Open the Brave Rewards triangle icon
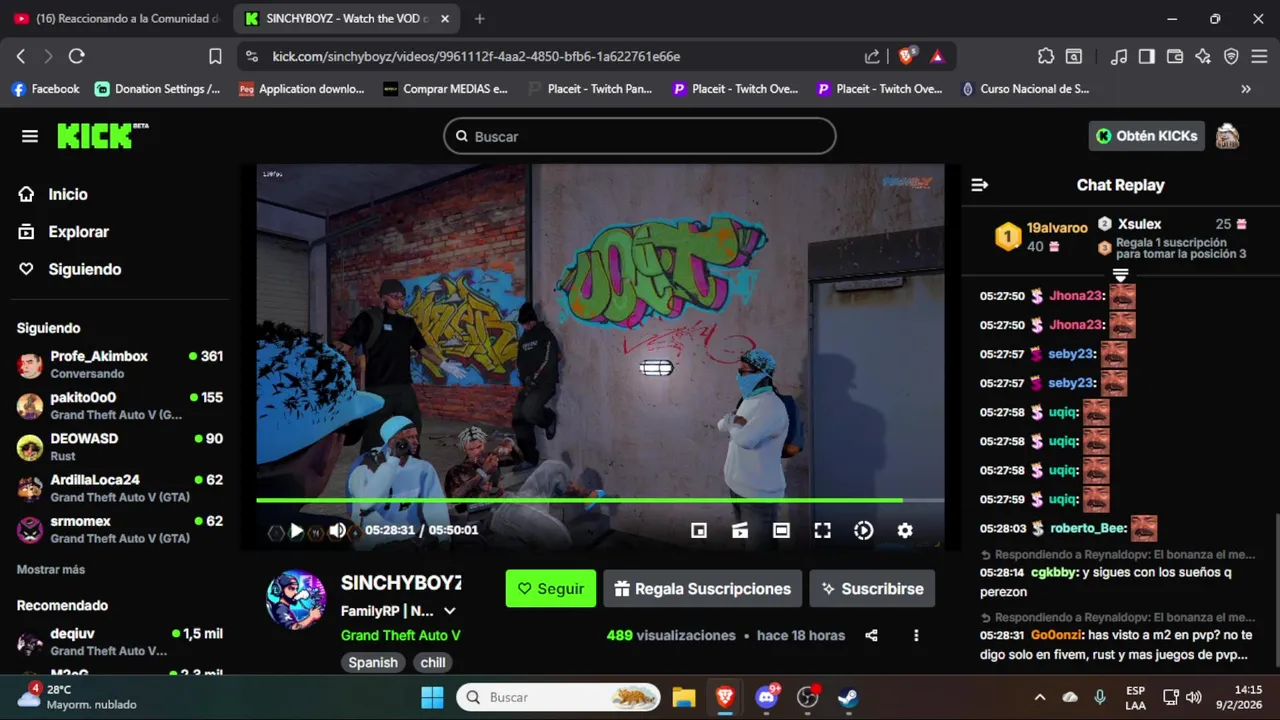Image resolution: width=1280 pixels, height=720 pixels. (x=937, y=57)
